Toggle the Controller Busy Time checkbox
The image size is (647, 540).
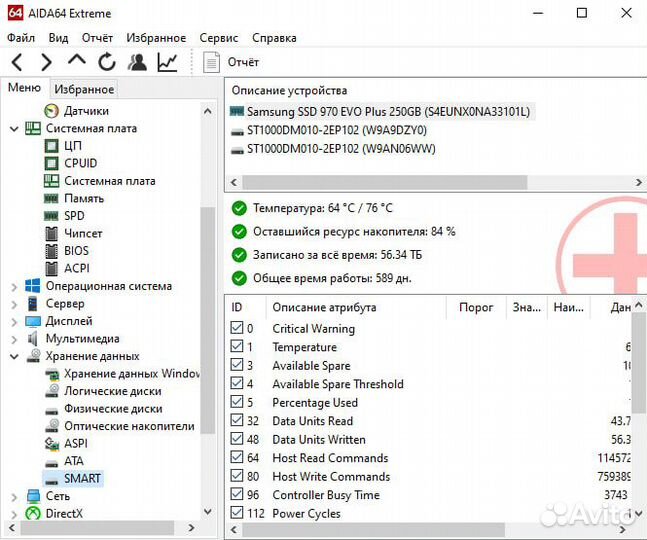tap(236, 494)
